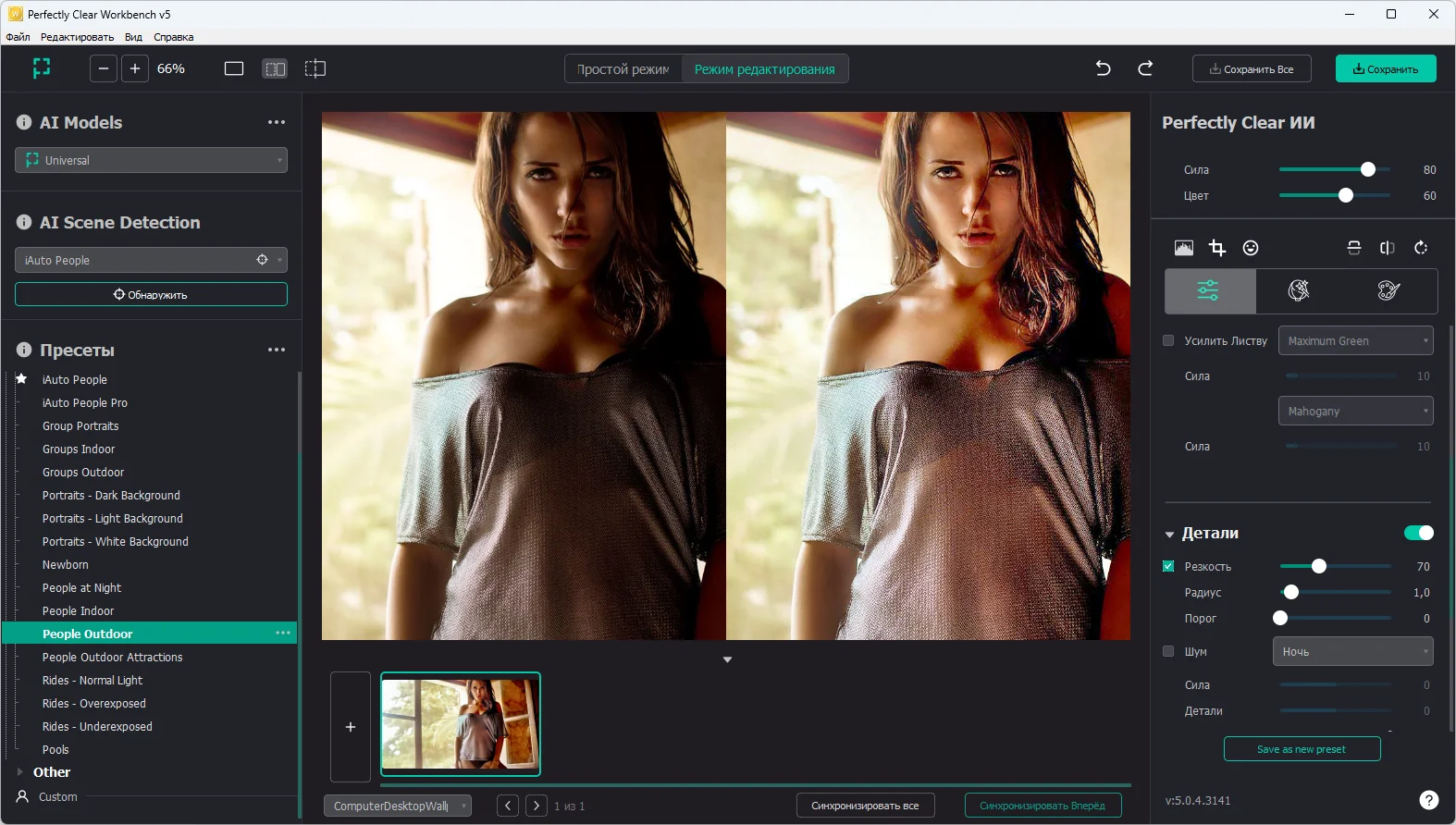Click the redo arrow icon
The height and width of the screenshot is (825, 1456).
point(1145,68)
